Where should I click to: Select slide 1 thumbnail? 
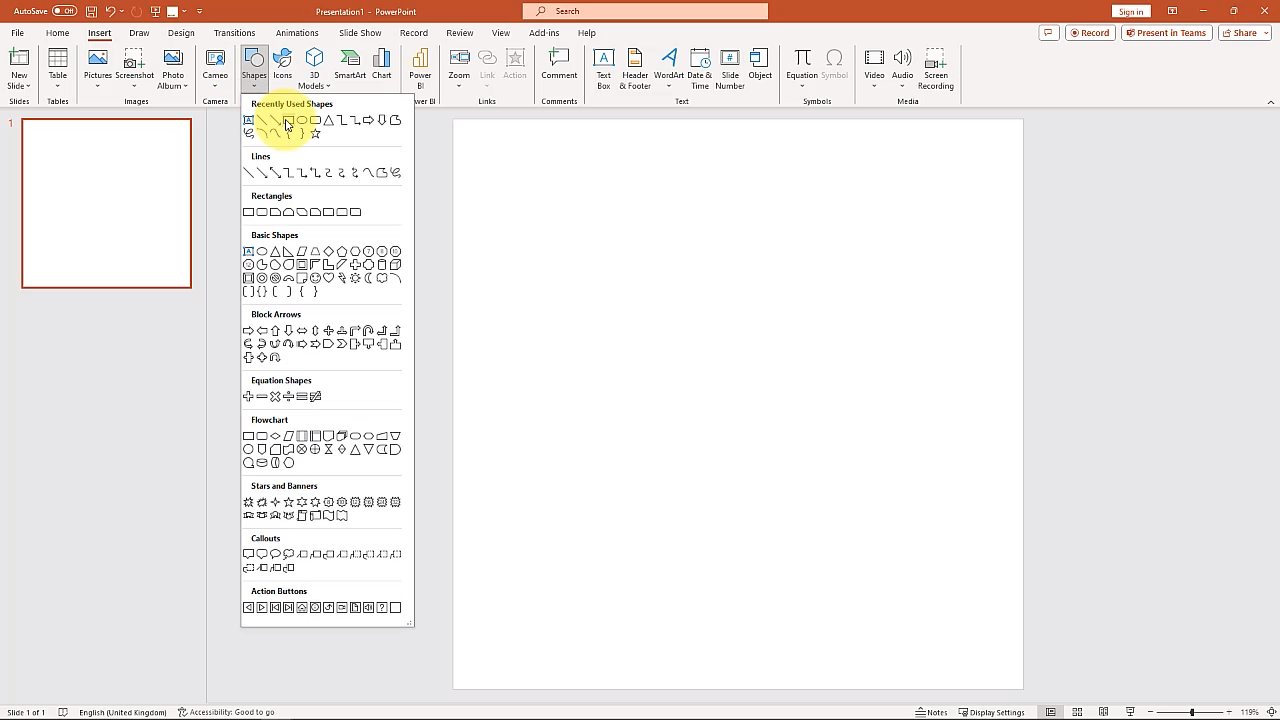point(106,203)
